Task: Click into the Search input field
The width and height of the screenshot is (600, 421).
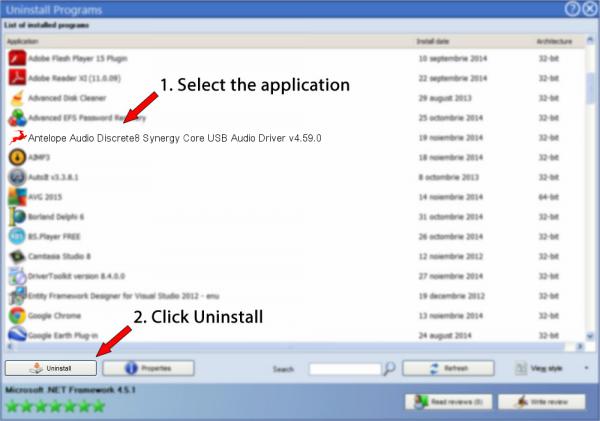Action: pyautogui.click(x=345, y=369)
